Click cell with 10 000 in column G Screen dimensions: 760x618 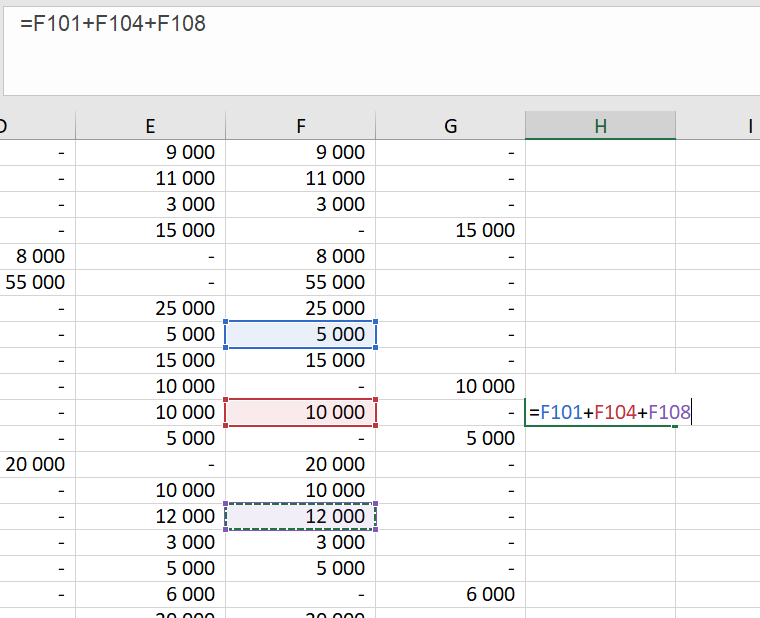coord(450,386)
